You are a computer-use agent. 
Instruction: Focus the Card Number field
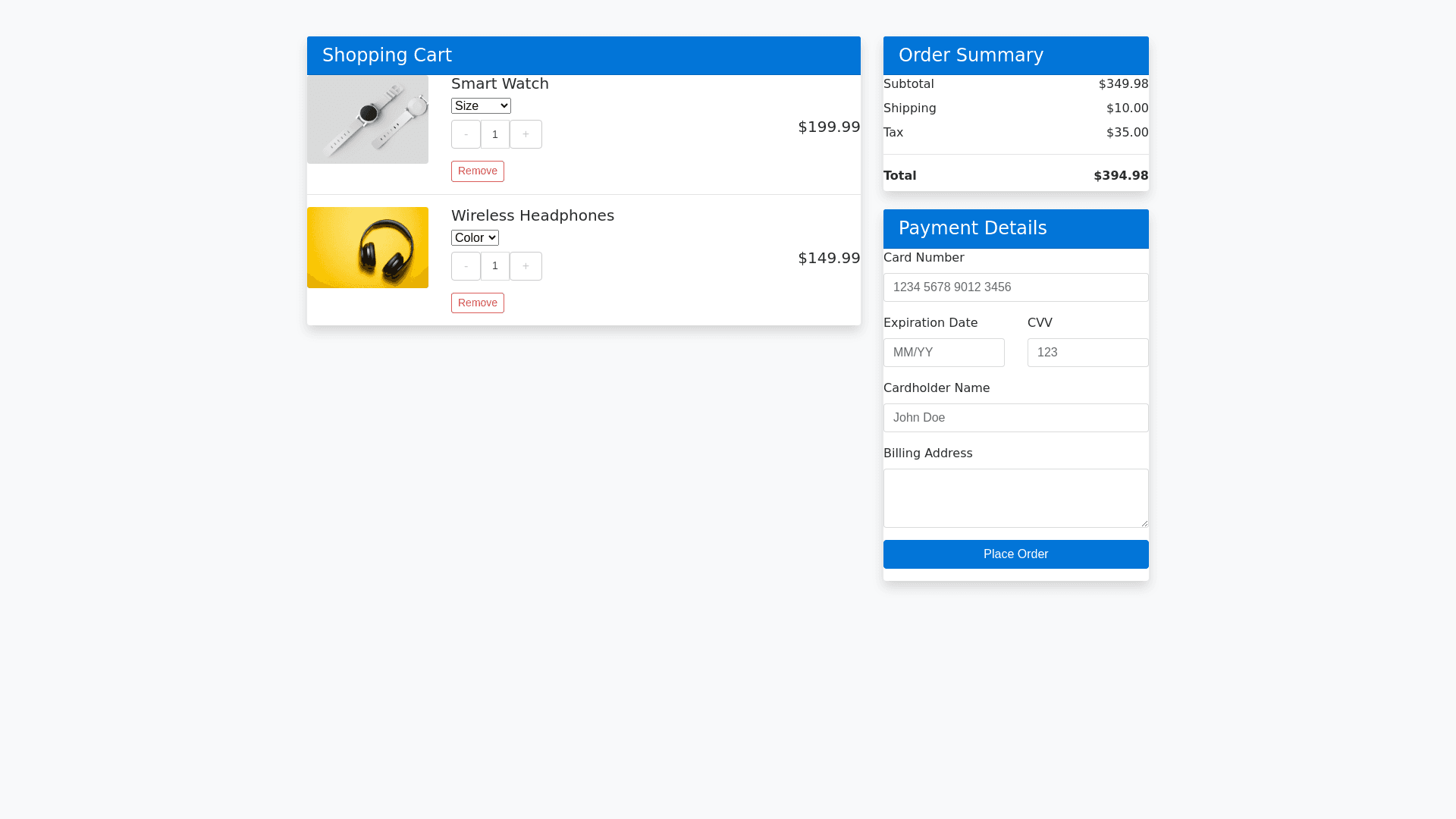pyautogui.click(x=1015, y=287)
